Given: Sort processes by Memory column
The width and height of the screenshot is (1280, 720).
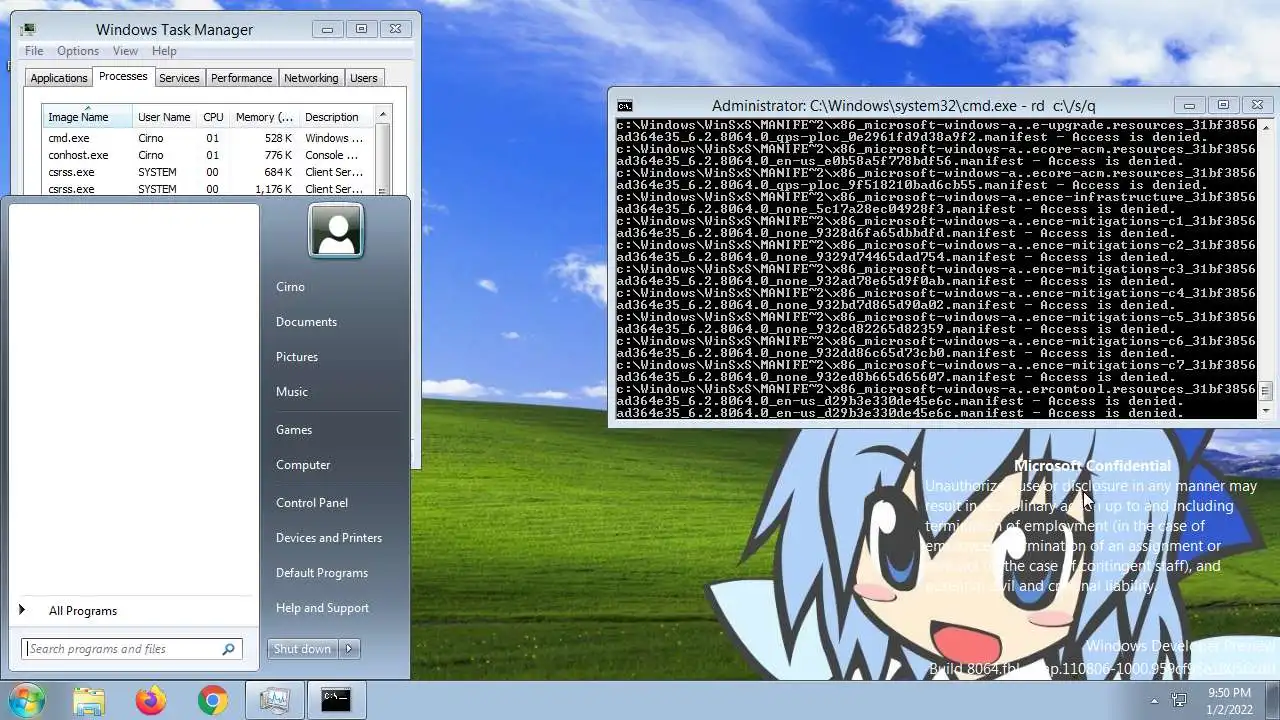Looking at the screenshot, I should [x=264, y=117].
